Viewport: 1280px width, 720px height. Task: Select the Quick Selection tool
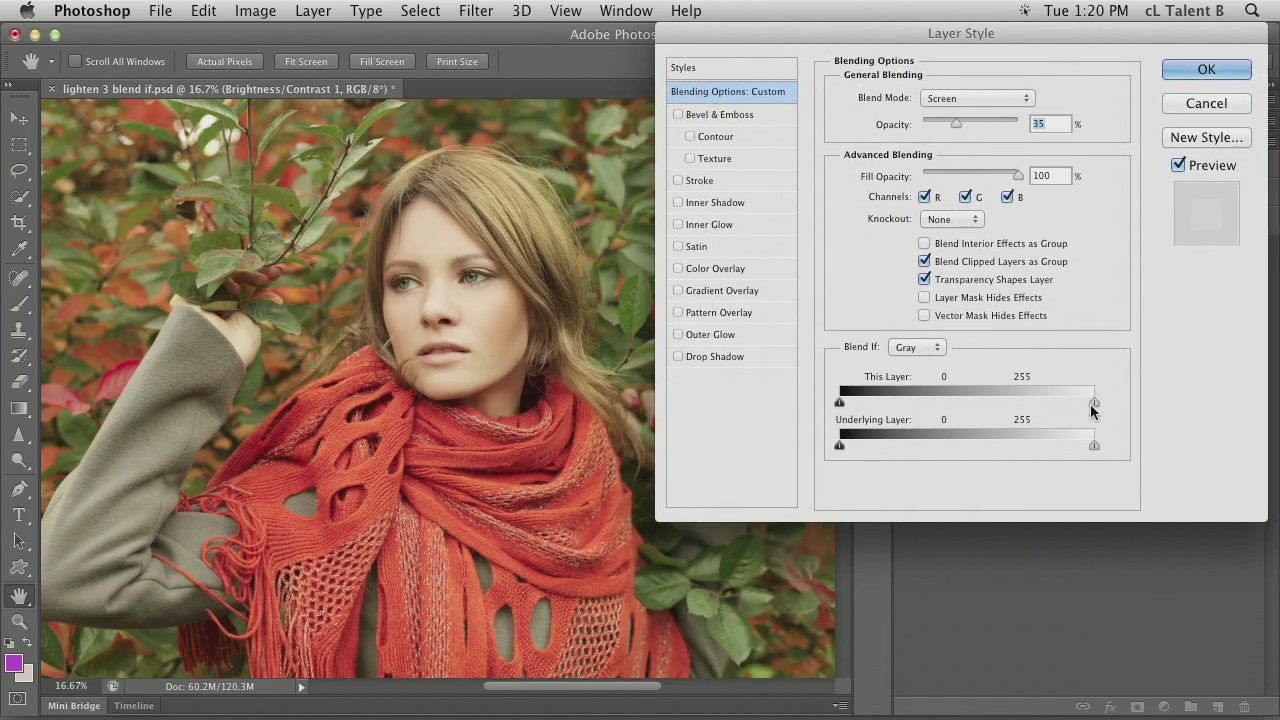[x=19, y=197]
